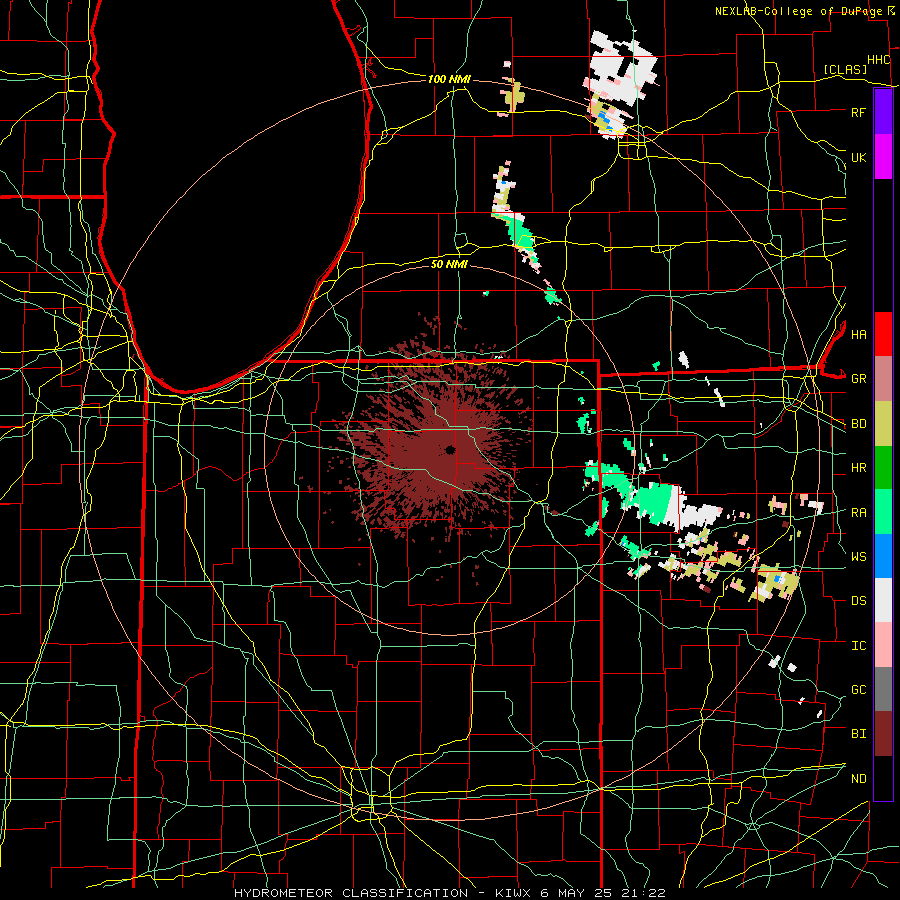Click the large white dry snow echo at top
Screen dimensions: 900x900
click(x=623, y=69)
